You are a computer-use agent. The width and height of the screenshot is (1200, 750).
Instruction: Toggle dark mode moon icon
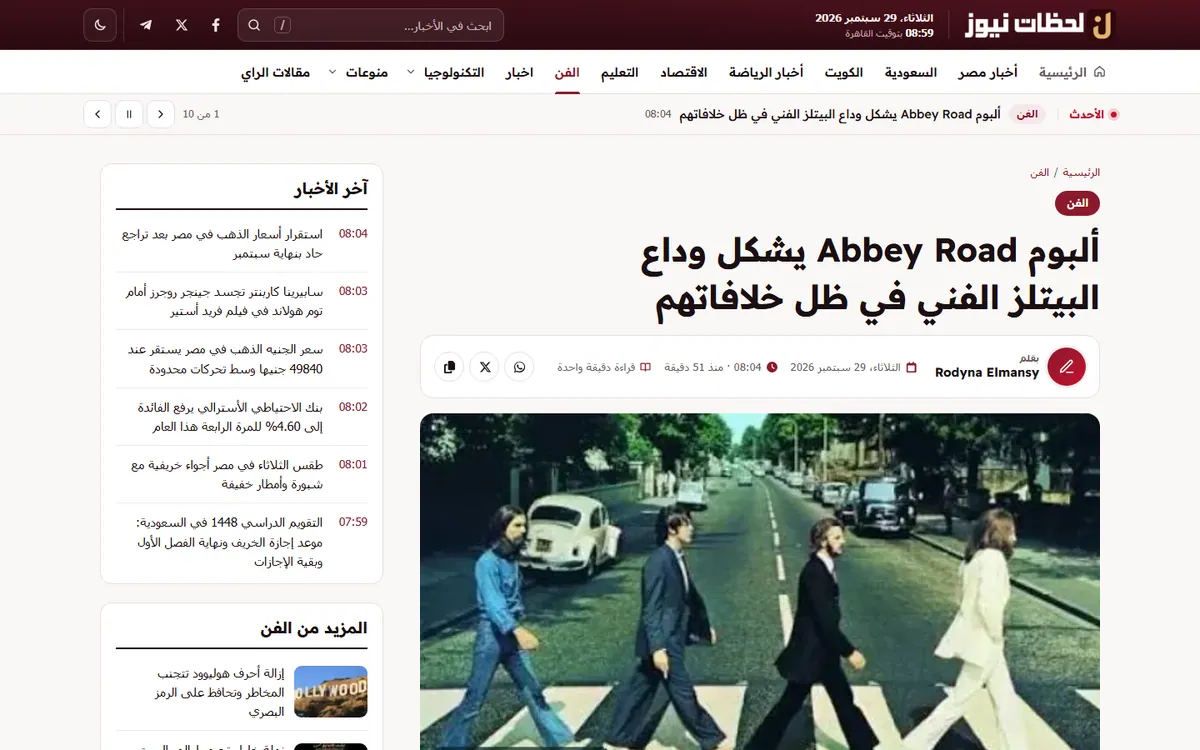pos(100,25)
